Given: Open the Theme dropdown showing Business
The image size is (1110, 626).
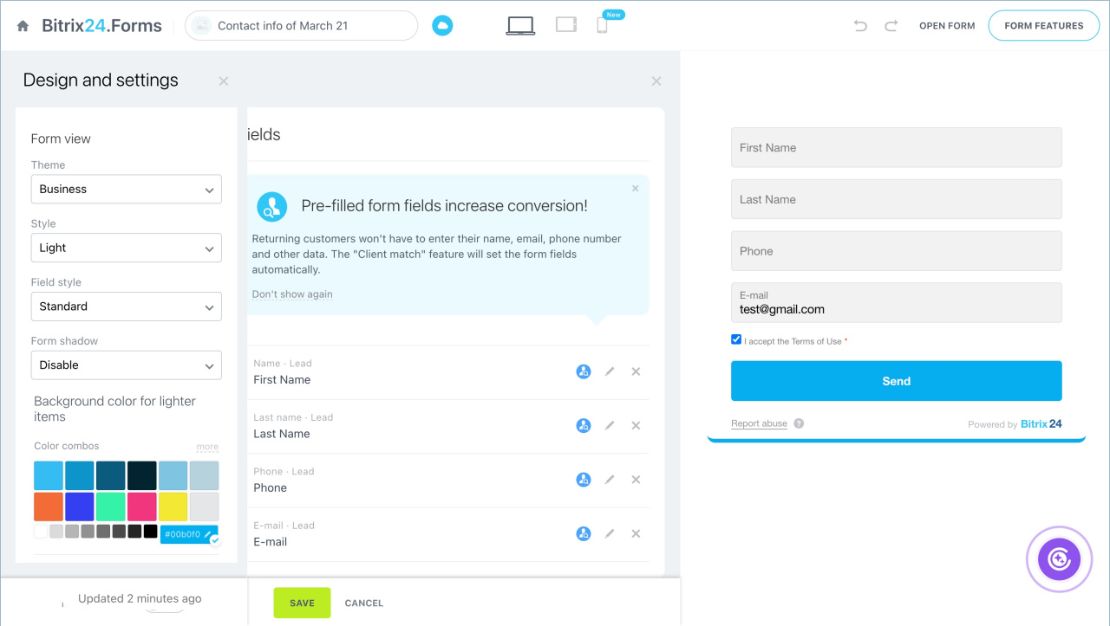Looking at the screenshot, I should tap(126, 189).
